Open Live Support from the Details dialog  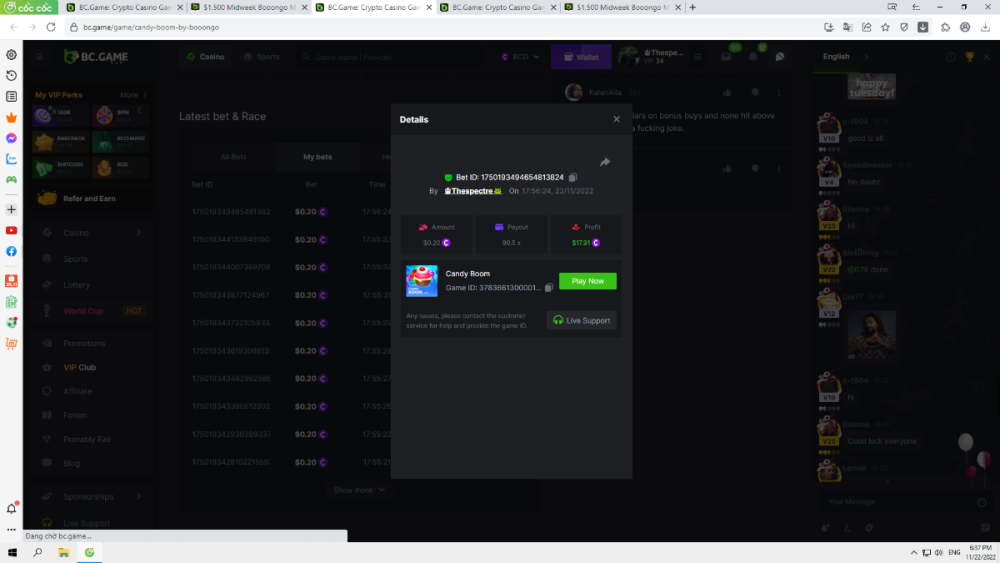(x=582, y=320)
